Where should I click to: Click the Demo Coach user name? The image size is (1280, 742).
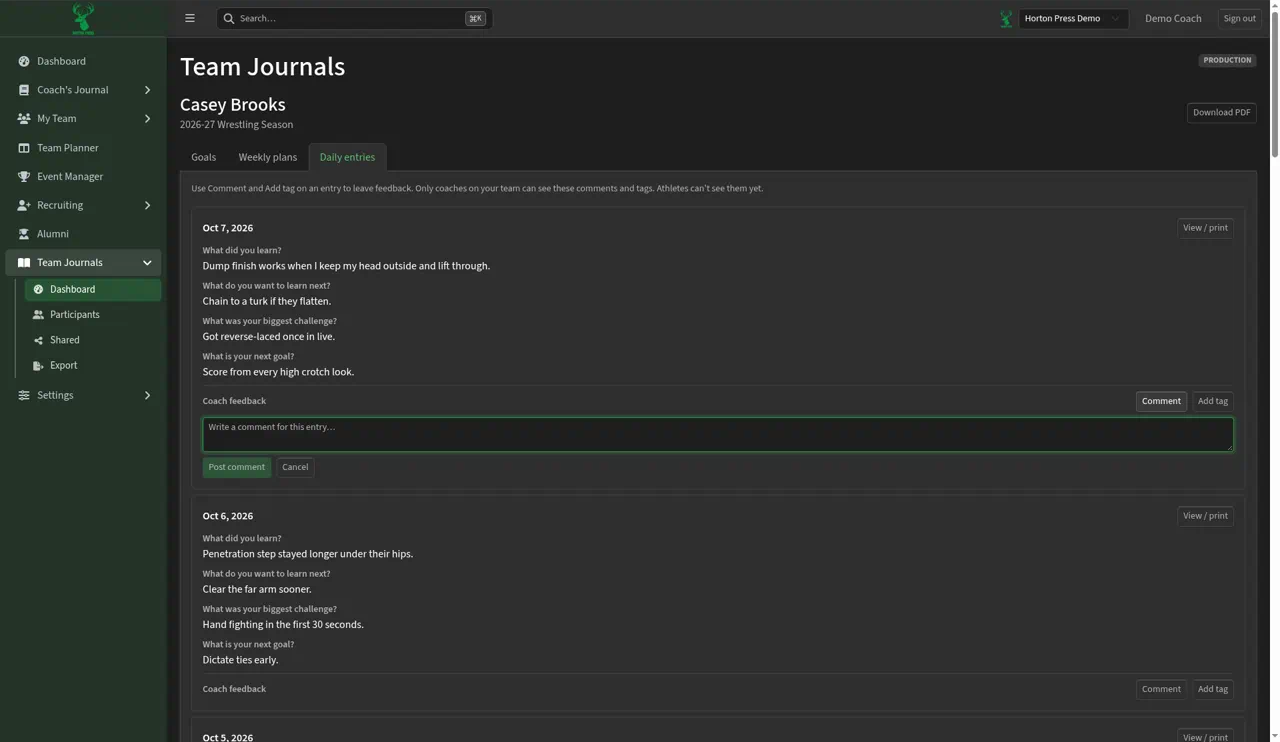point(1173,18)
